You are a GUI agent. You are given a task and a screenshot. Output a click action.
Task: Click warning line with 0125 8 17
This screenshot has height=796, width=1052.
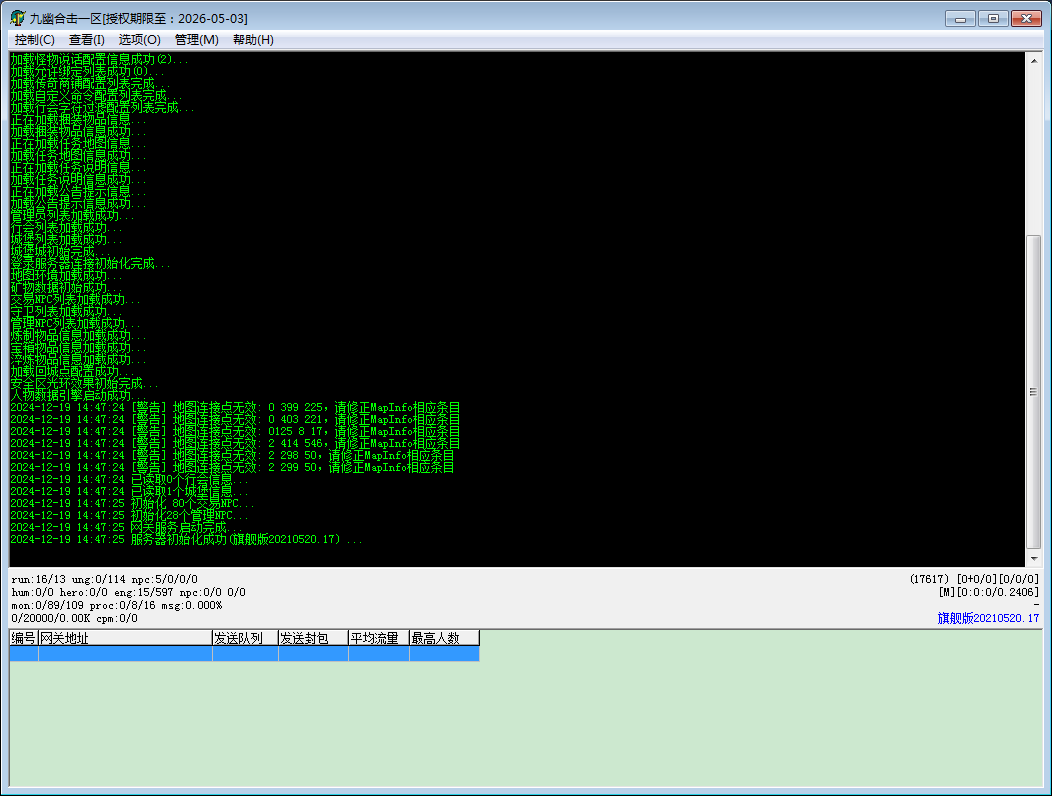tap(235, 432)
